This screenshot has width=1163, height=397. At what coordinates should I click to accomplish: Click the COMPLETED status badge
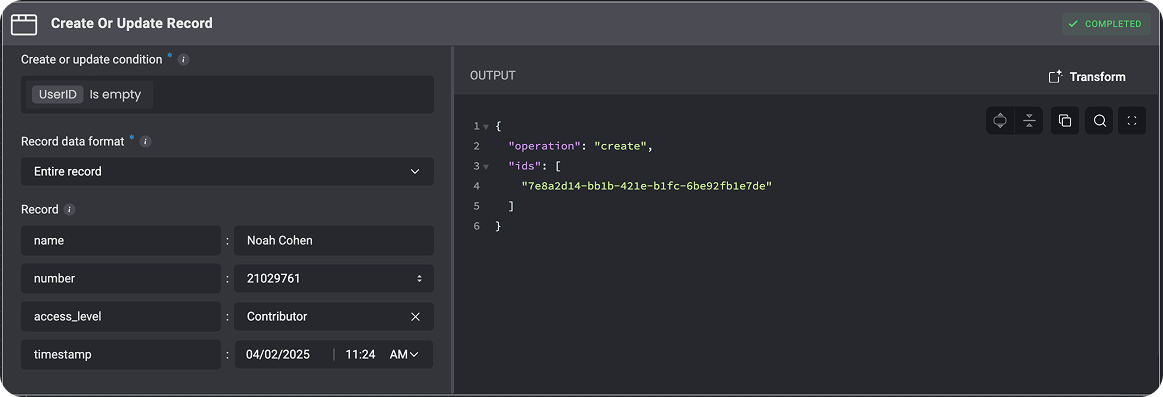[1106, 24]
